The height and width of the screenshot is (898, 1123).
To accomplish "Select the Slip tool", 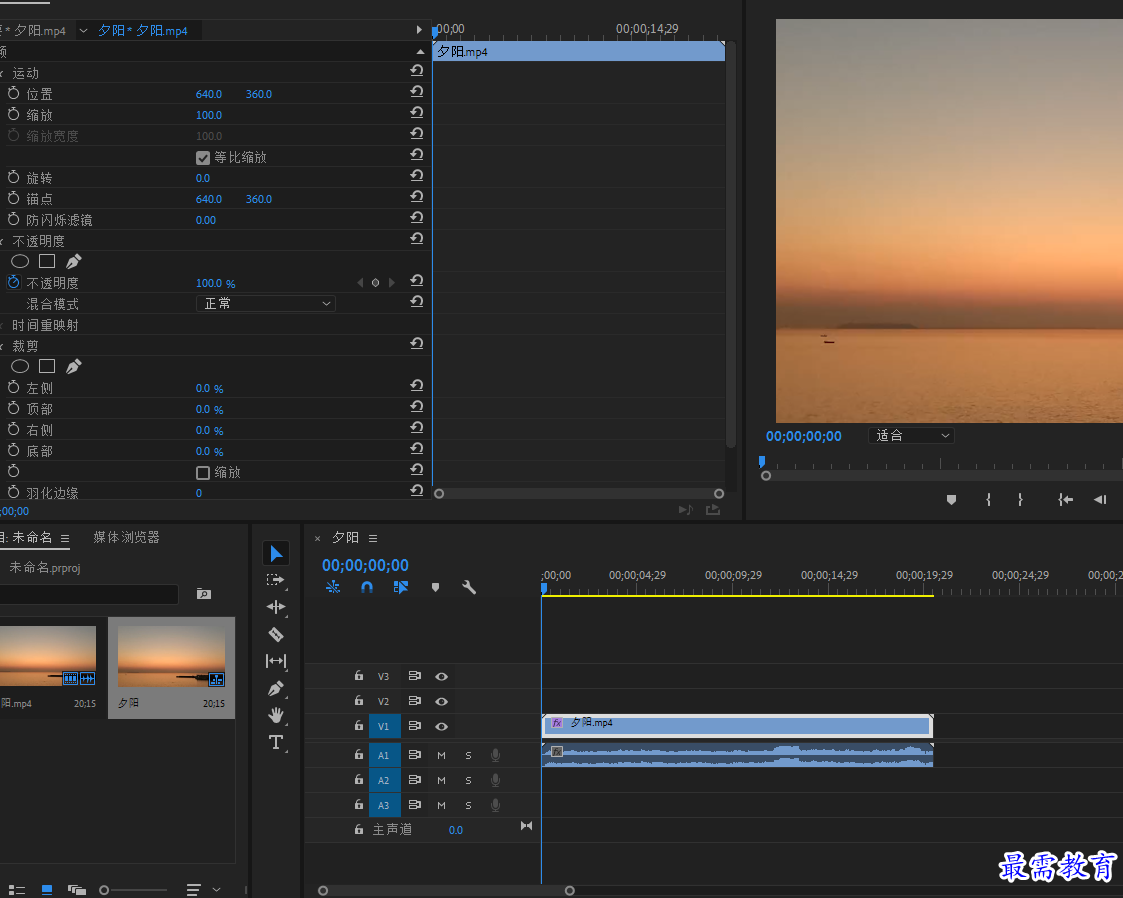I will click(276, 661).
